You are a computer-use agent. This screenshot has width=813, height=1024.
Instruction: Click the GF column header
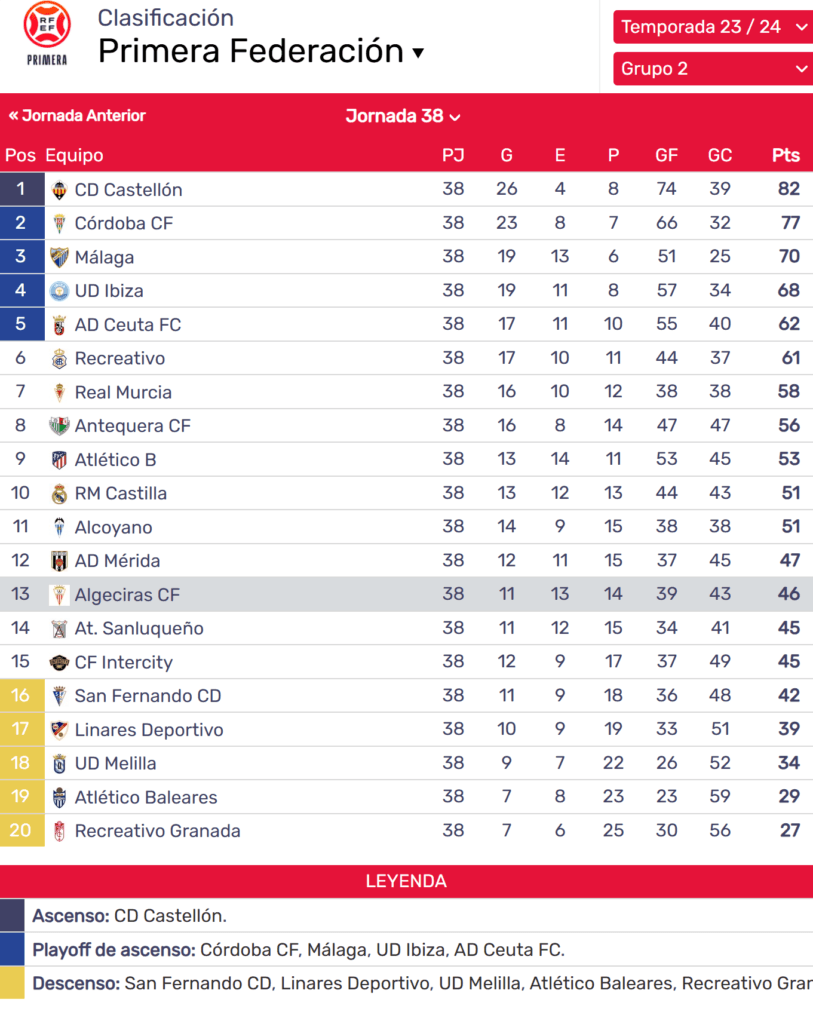pos(666,155)
